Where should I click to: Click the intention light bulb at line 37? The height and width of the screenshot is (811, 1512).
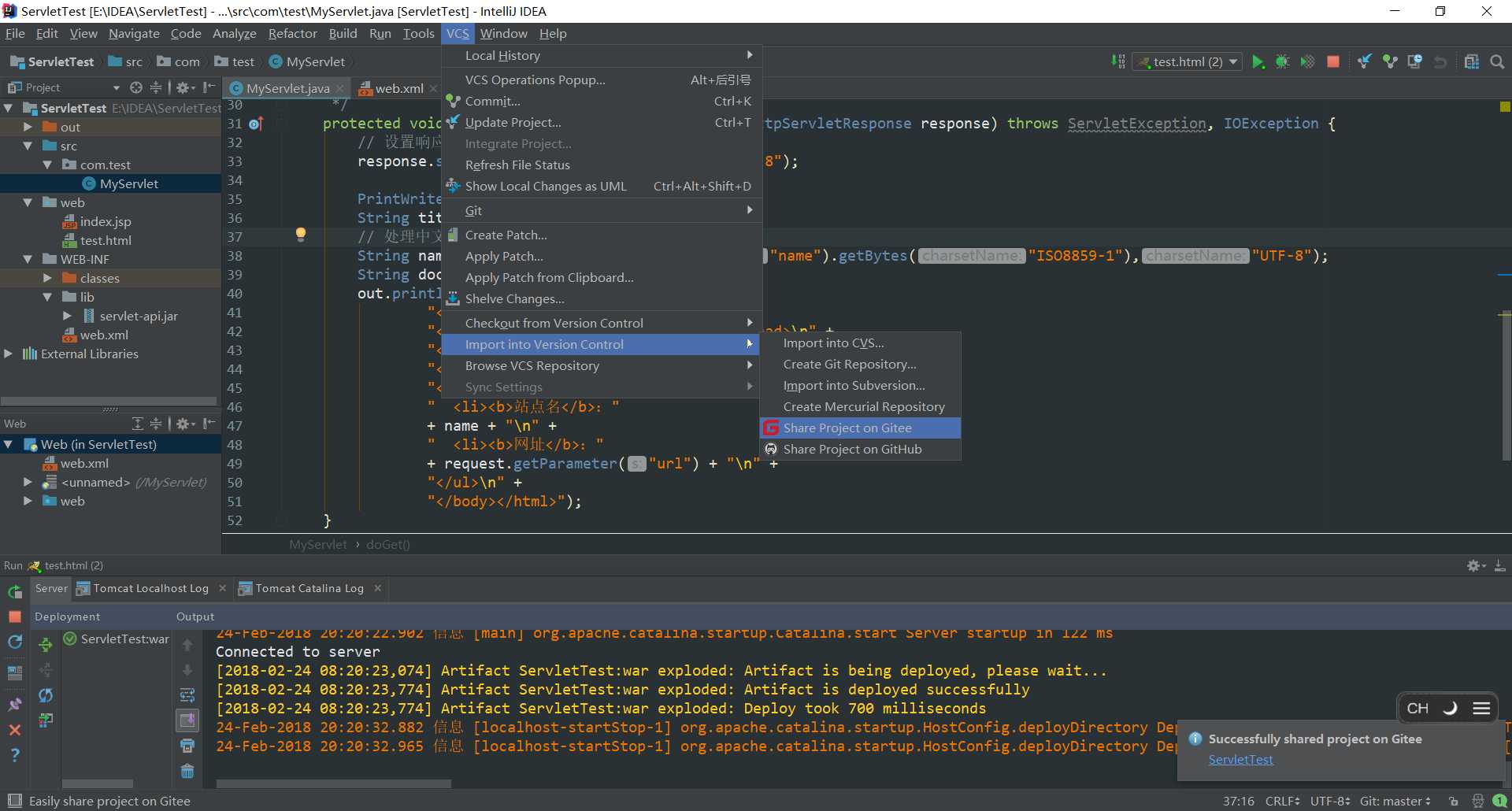coord(300,234)
